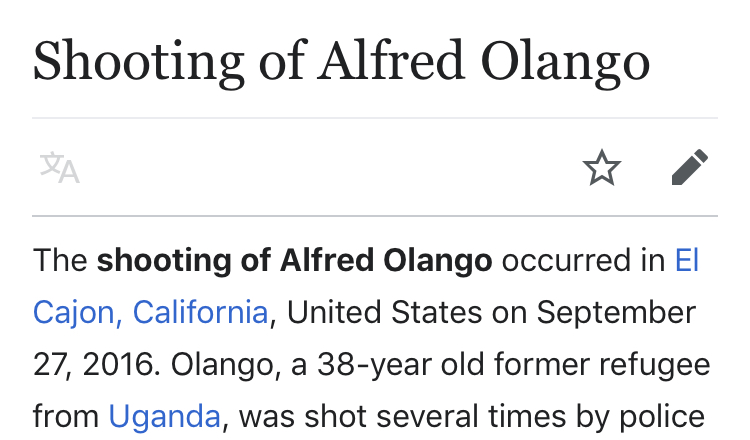Viewport: 750px width, 440px height.
Task: Click the Shooting of Alfred Olango page heading
Action: (341, 63)
